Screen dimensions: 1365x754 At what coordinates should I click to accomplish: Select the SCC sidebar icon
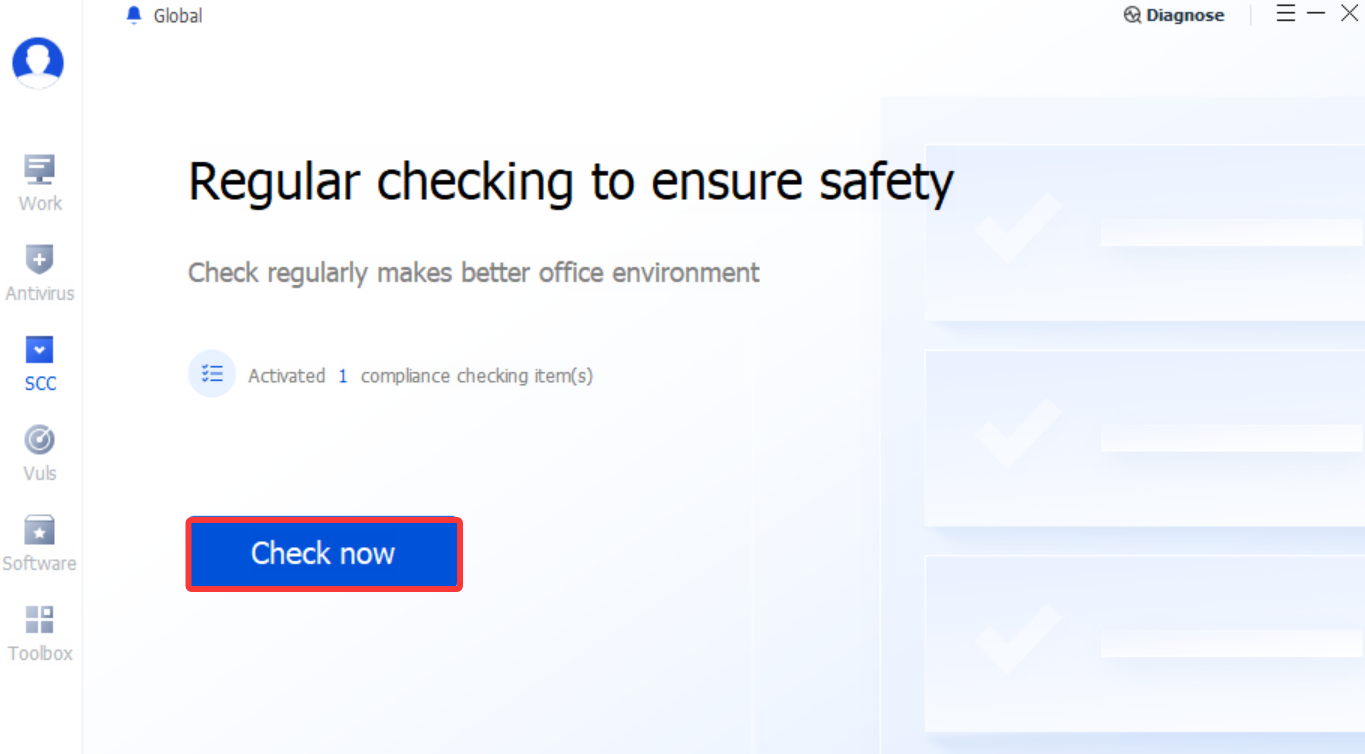40,349
